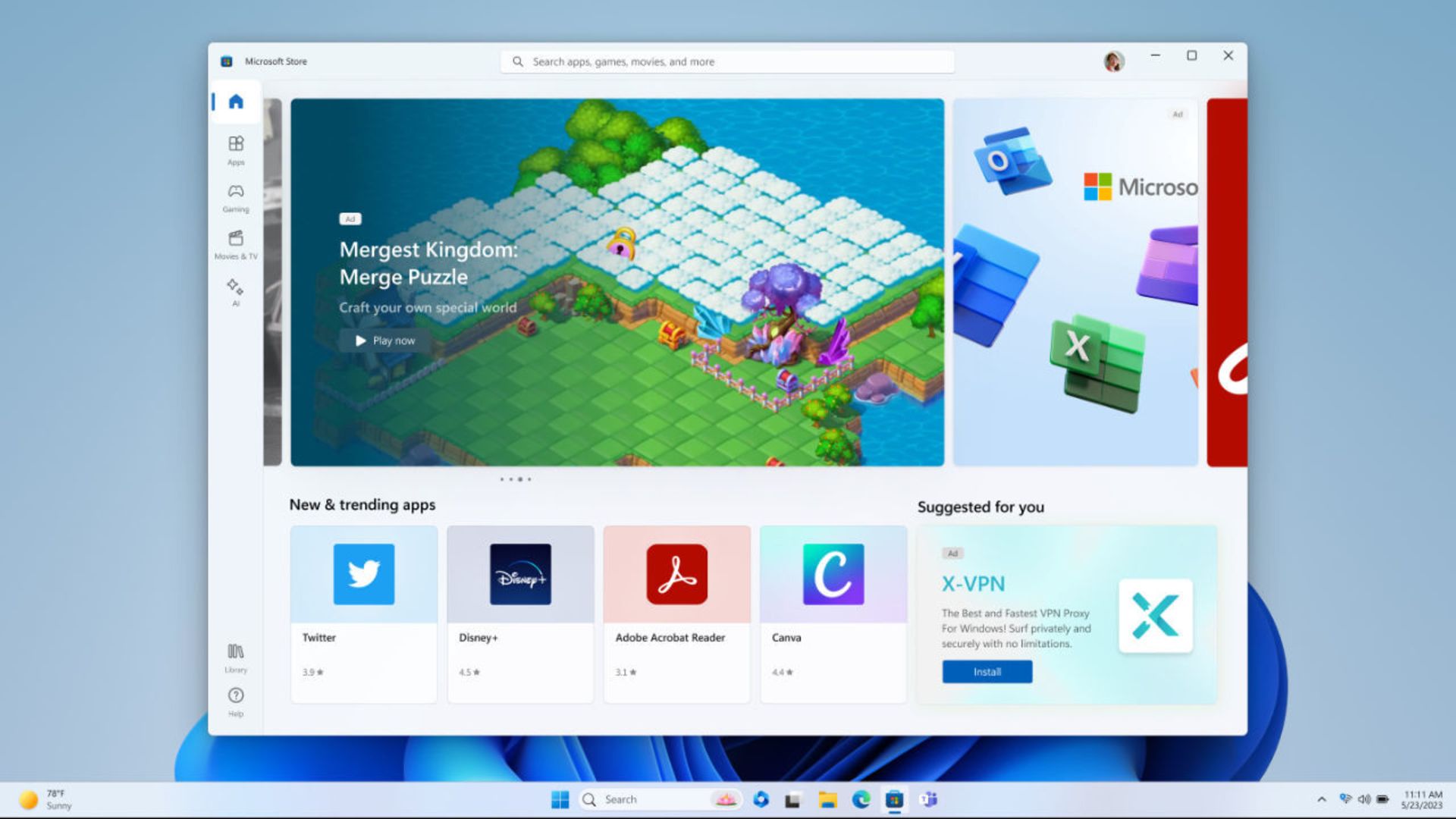Expand hidden system tray icons chevron
This screenshot has height=819, width=1456.
[x=1322, y=799]
